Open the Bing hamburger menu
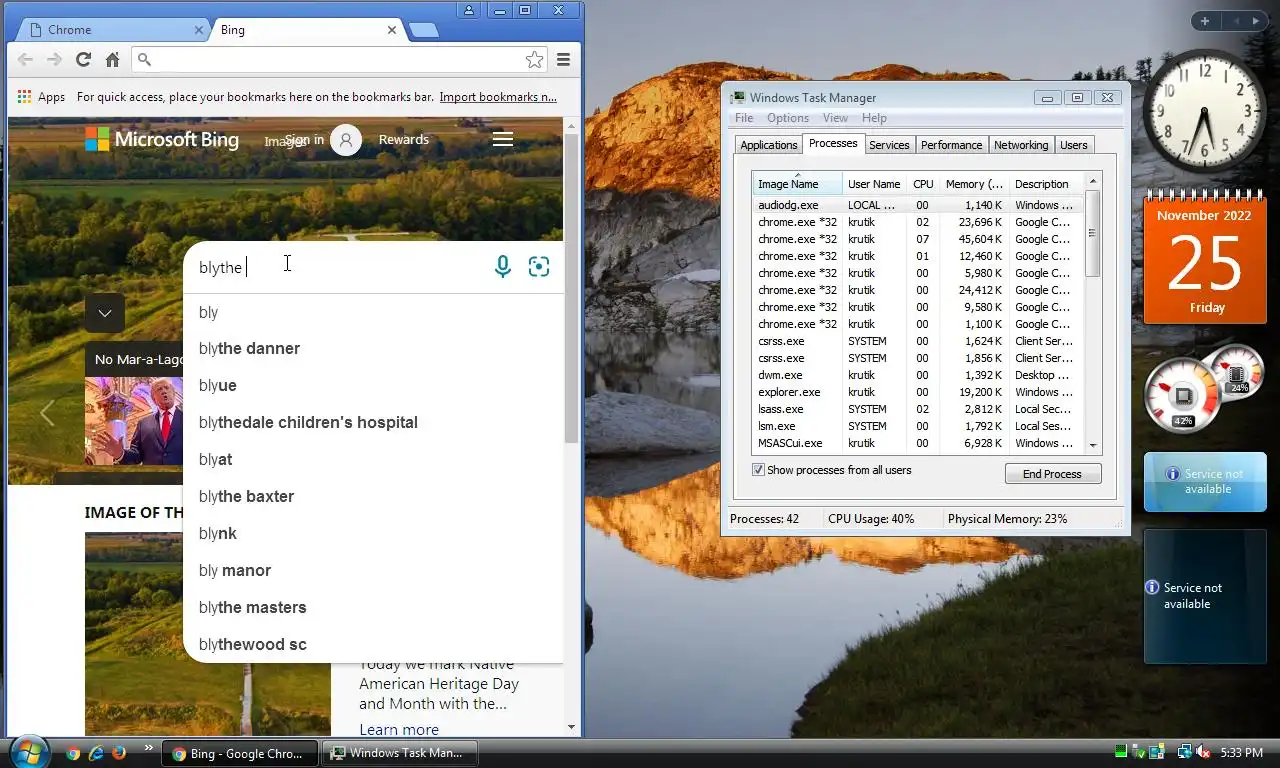The image size is (1280, 768). [x=503, y=139]
